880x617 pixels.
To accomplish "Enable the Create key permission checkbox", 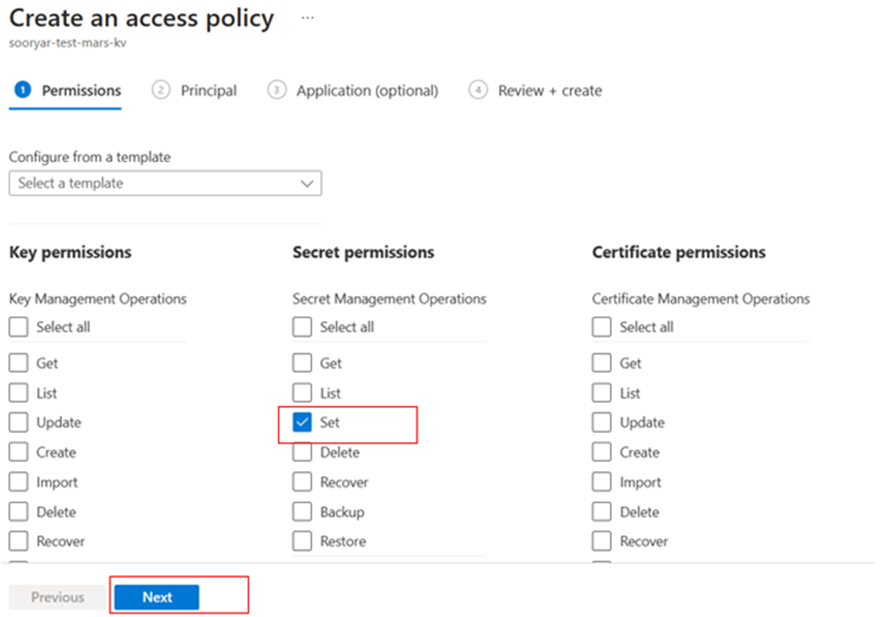I will [19, 452].
